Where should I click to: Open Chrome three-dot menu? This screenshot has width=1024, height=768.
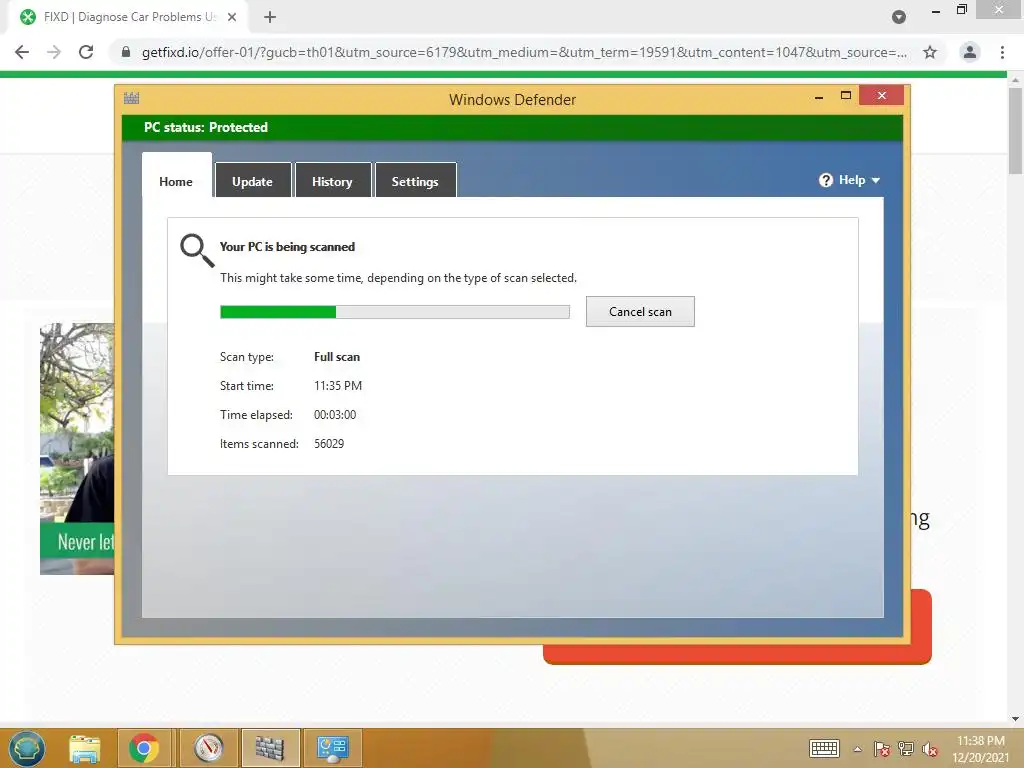[1002, 52]
